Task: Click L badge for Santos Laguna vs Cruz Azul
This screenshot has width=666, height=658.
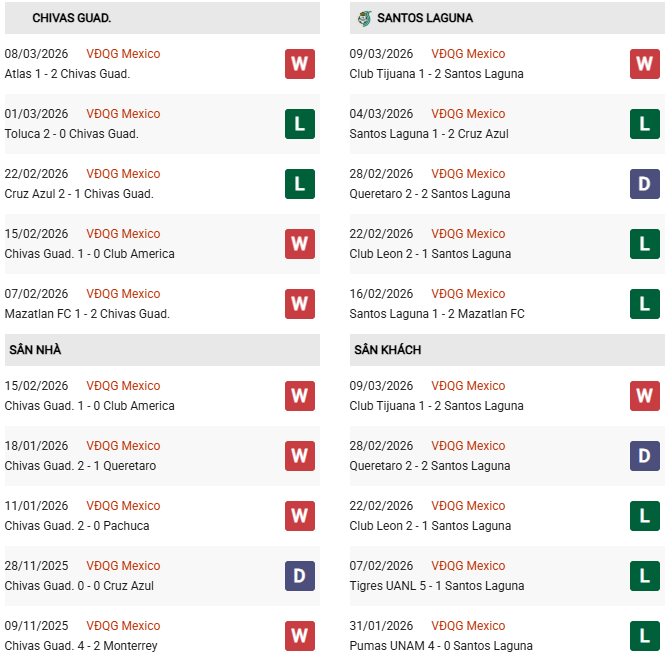Action: pos(645,124)
